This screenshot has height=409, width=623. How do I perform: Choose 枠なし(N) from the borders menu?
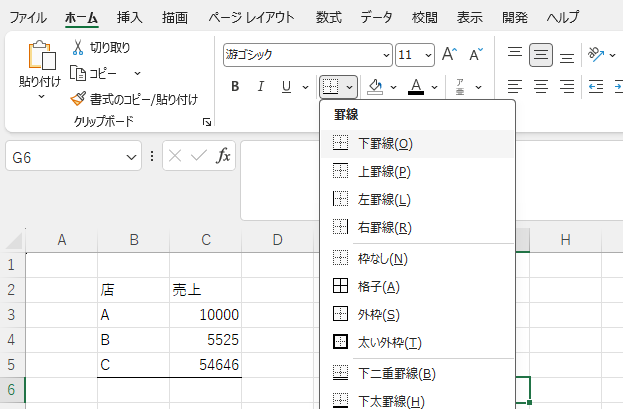tap(418, 259)
